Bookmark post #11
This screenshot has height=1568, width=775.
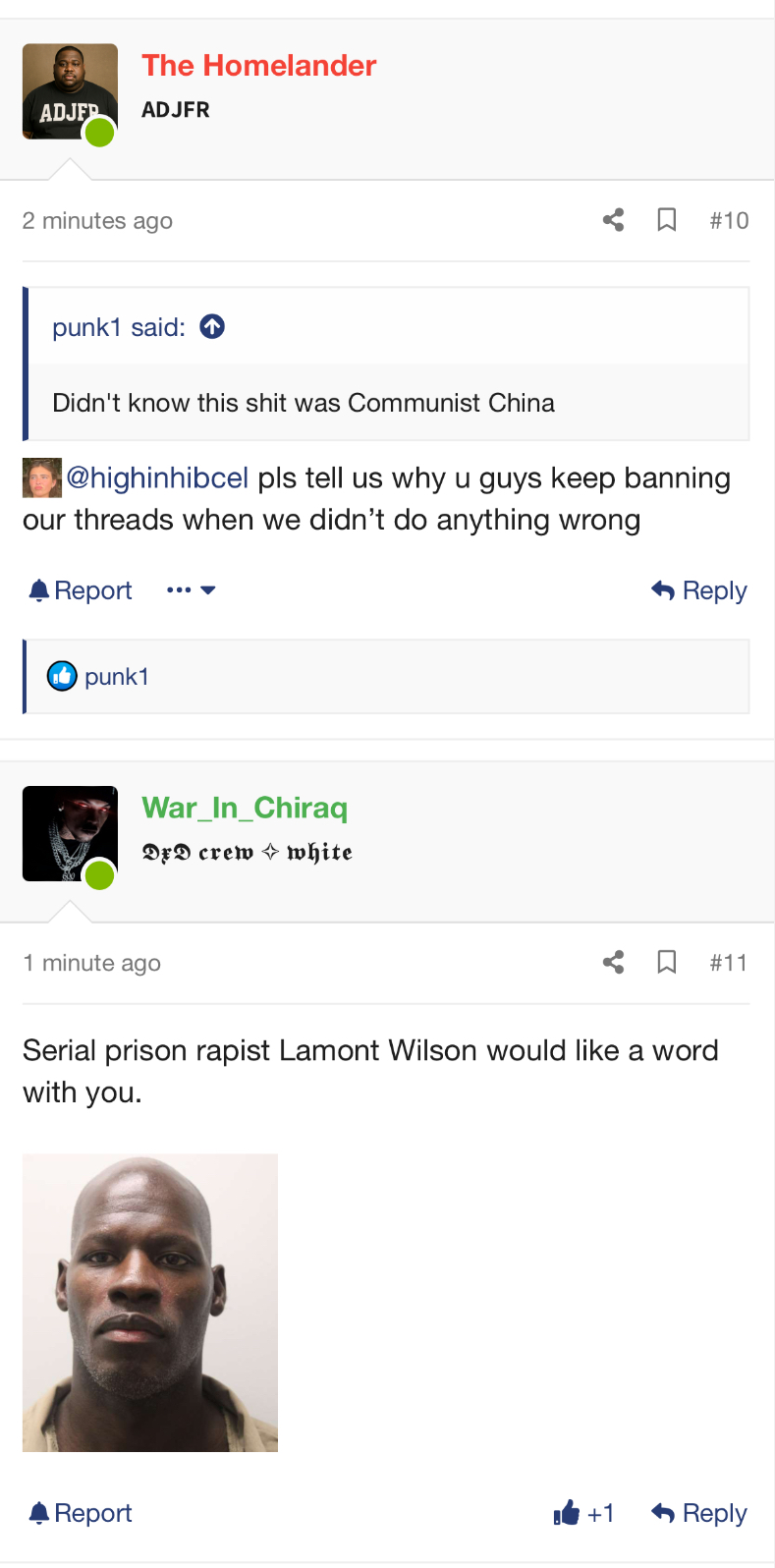click(x=667, y=963)
